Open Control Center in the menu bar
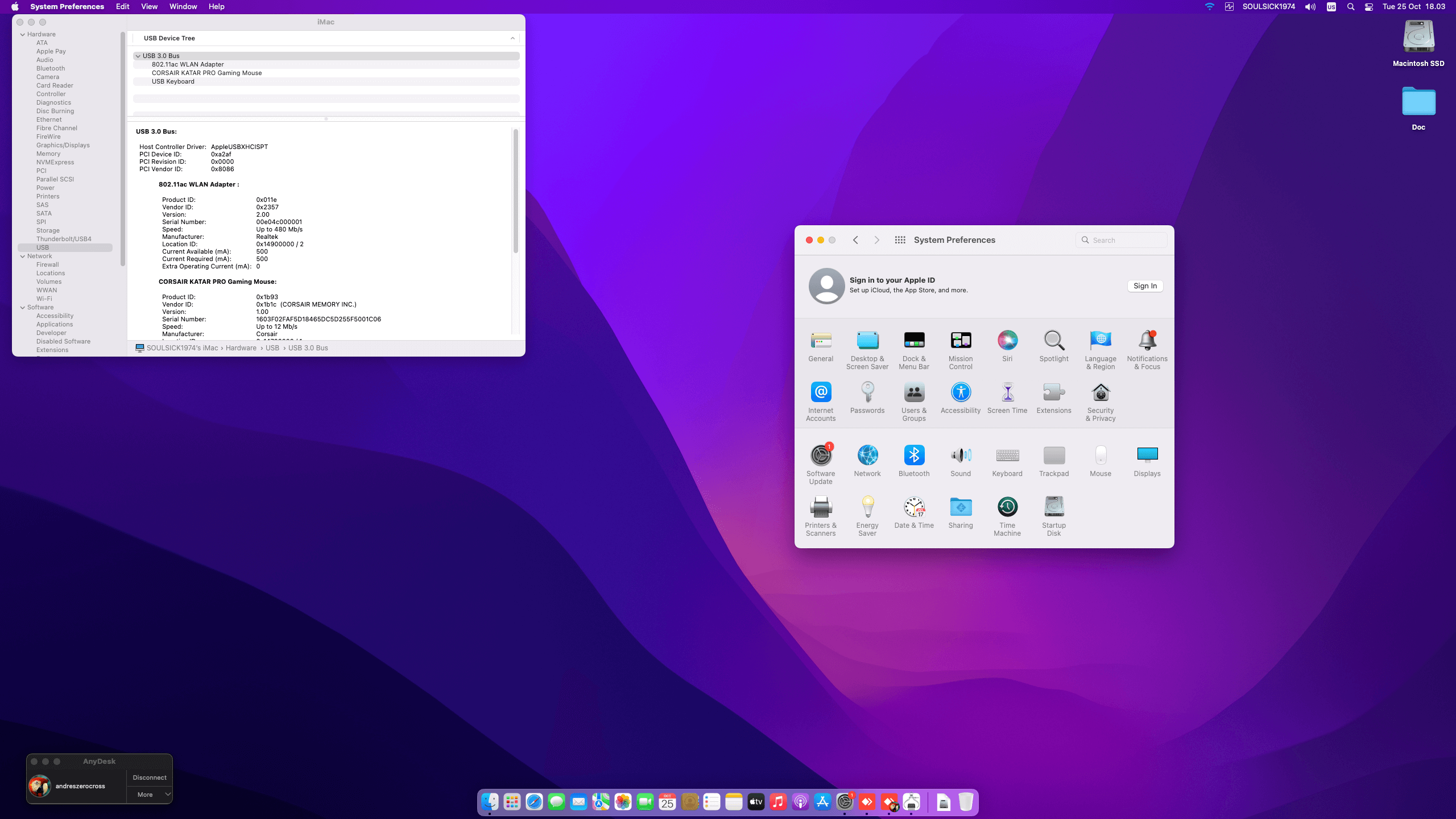 (1369, 7)
